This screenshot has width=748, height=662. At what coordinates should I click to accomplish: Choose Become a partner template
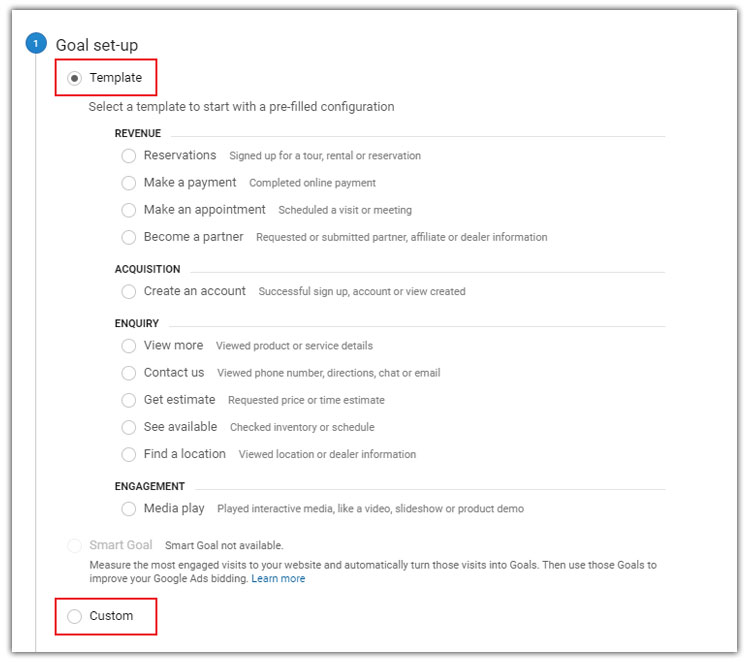[x=128, y=237]
